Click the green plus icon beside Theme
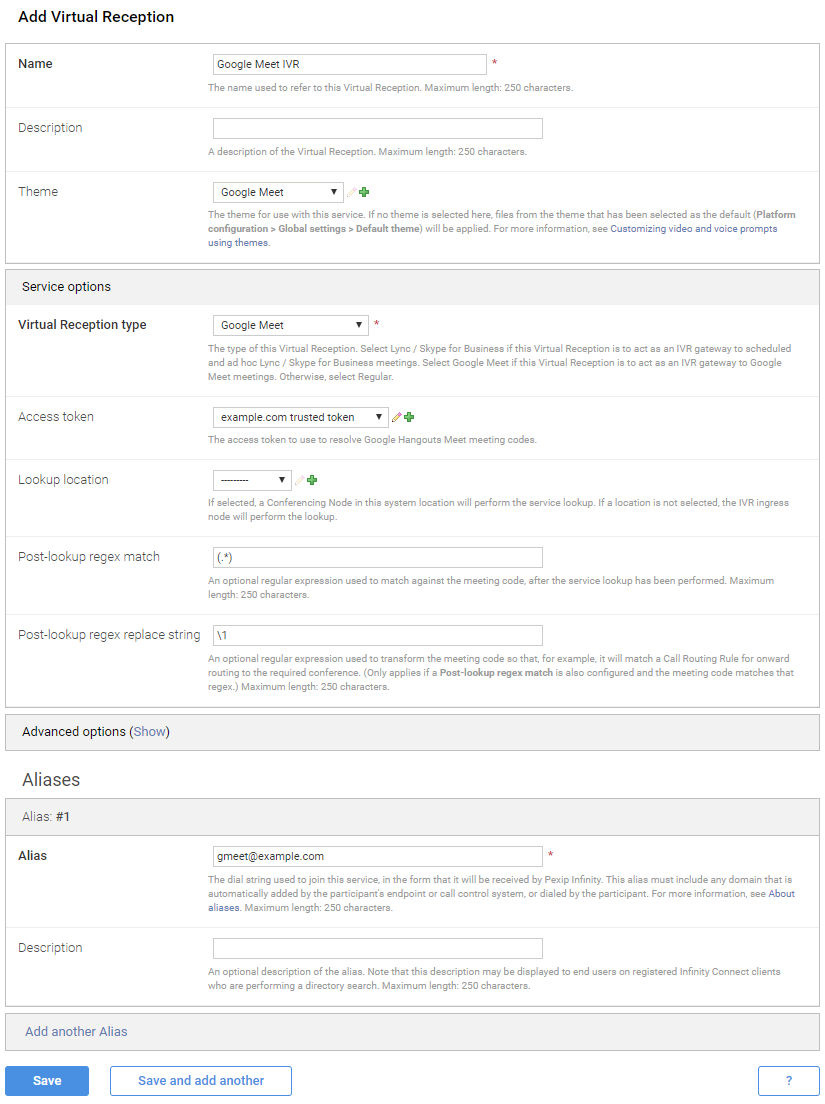This screenshot has width=825, height=1104. click(x=364, y=192)
